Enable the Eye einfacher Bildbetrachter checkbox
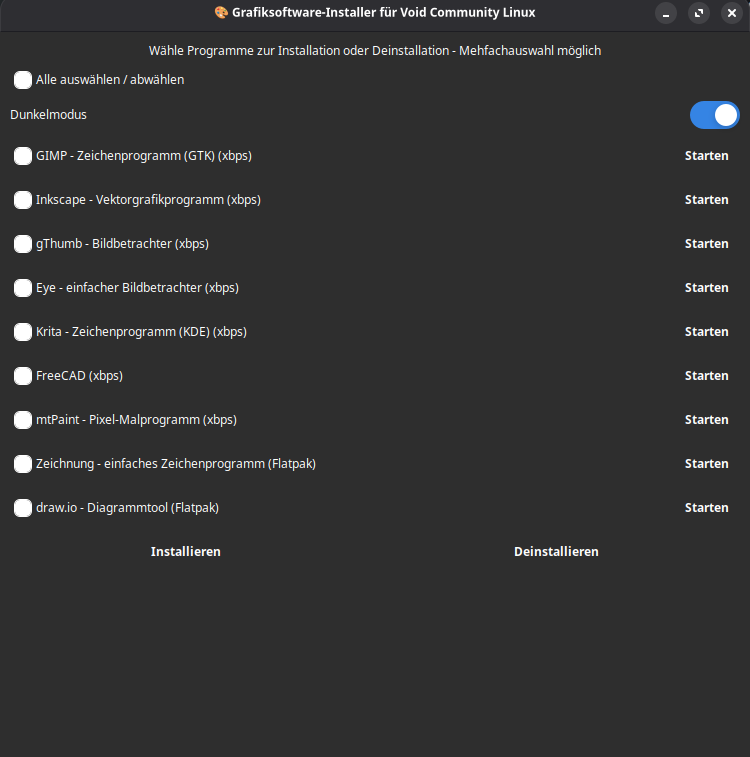Image resolution: width=750 pixels, height=757 pixels. [x=23, y=288]
